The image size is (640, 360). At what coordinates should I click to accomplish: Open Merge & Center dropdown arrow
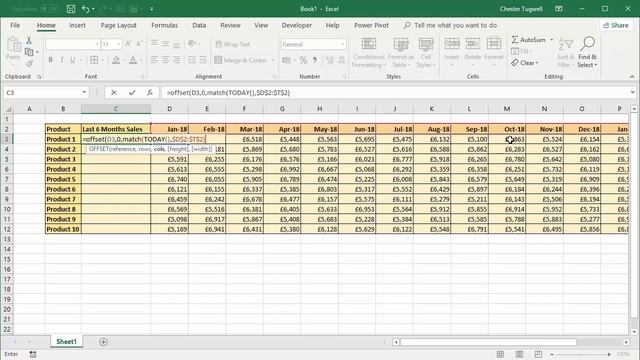point(272,60)
